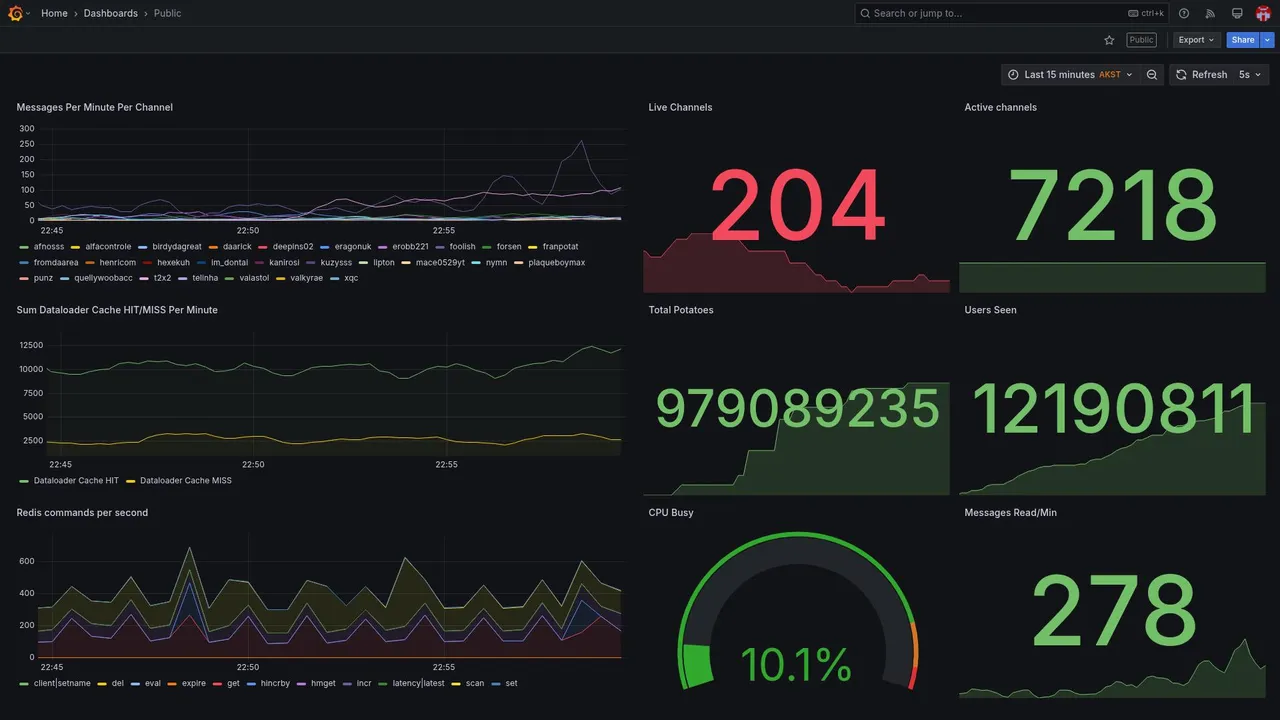This screenshot has width=1280, height=720.
Task: Star this dashboard as favorite
Action: click(1109, 40)
